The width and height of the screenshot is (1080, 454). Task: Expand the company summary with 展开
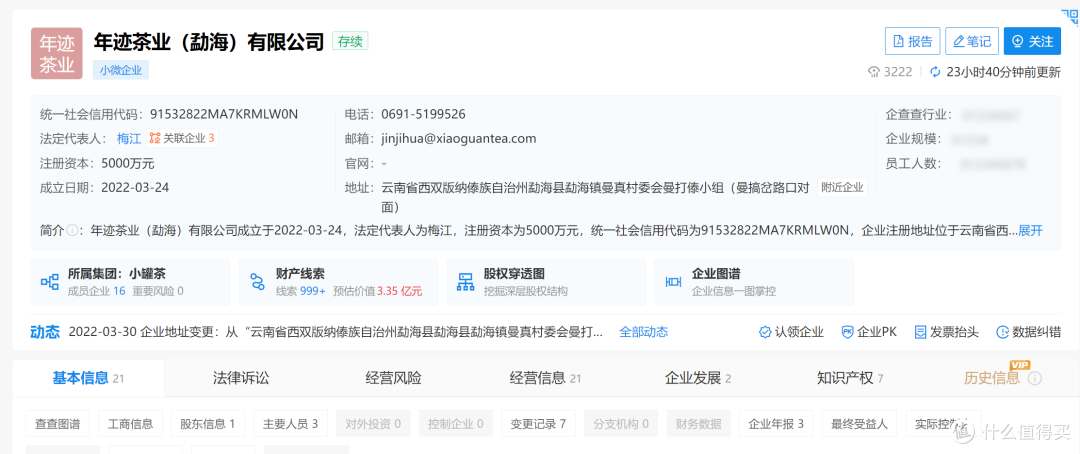tap(1030, 231)
